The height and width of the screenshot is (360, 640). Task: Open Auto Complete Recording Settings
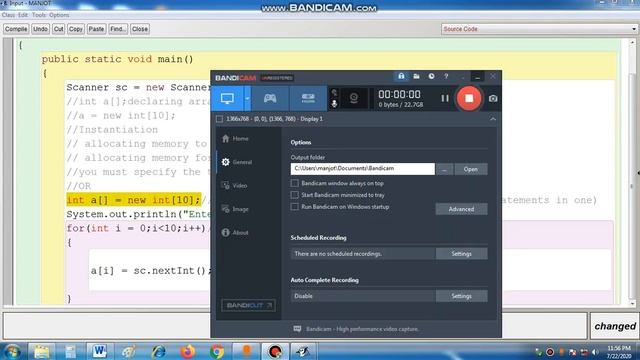click(x=462, y=296)
